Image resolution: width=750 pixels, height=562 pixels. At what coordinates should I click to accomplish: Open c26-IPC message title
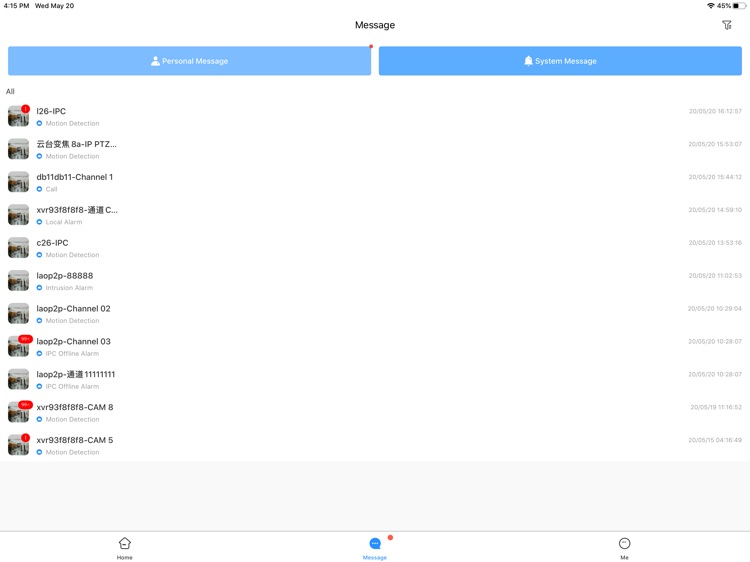click(x=53, y=242)
